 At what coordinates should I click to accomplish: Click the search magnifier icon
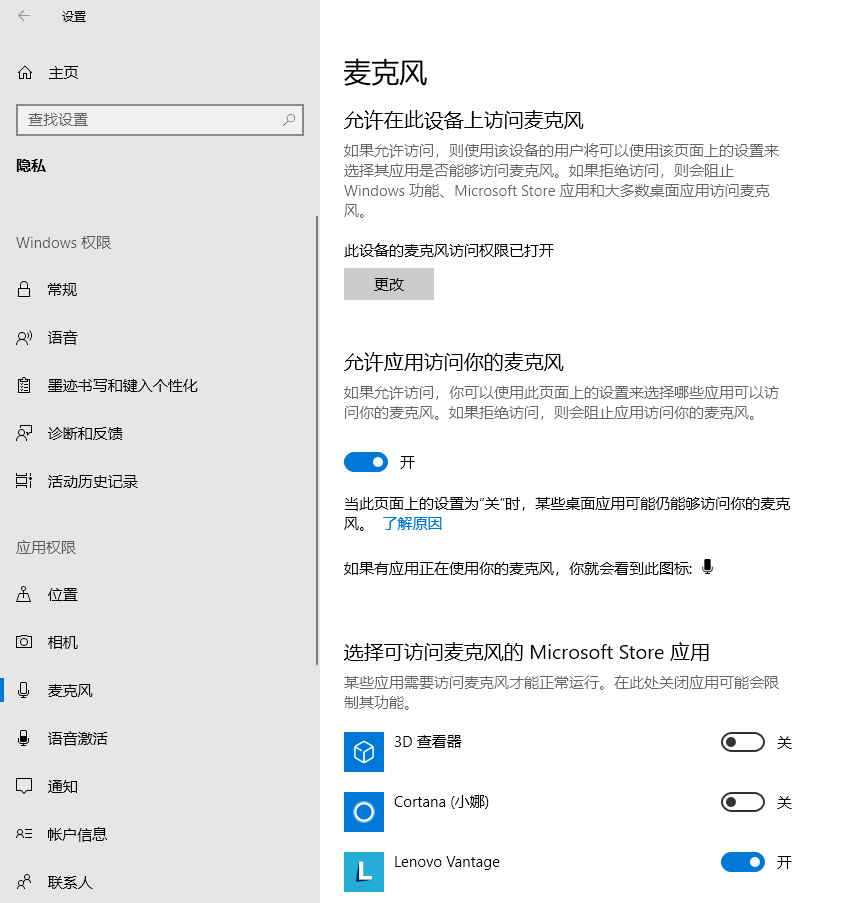point(289,120)
